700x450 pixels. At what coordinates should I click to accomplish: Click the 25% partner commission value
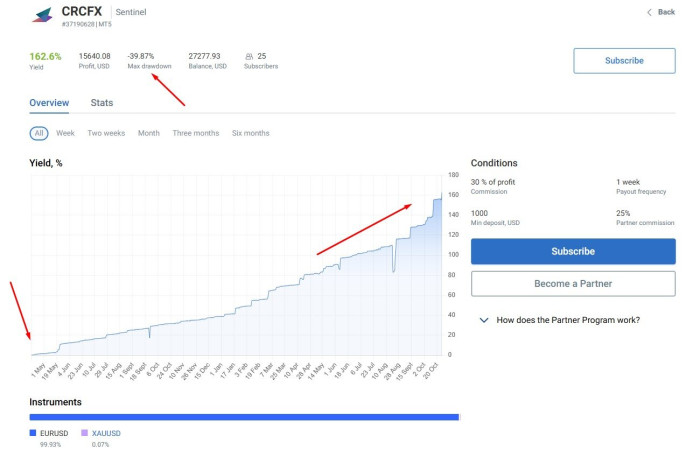[623, 213]
